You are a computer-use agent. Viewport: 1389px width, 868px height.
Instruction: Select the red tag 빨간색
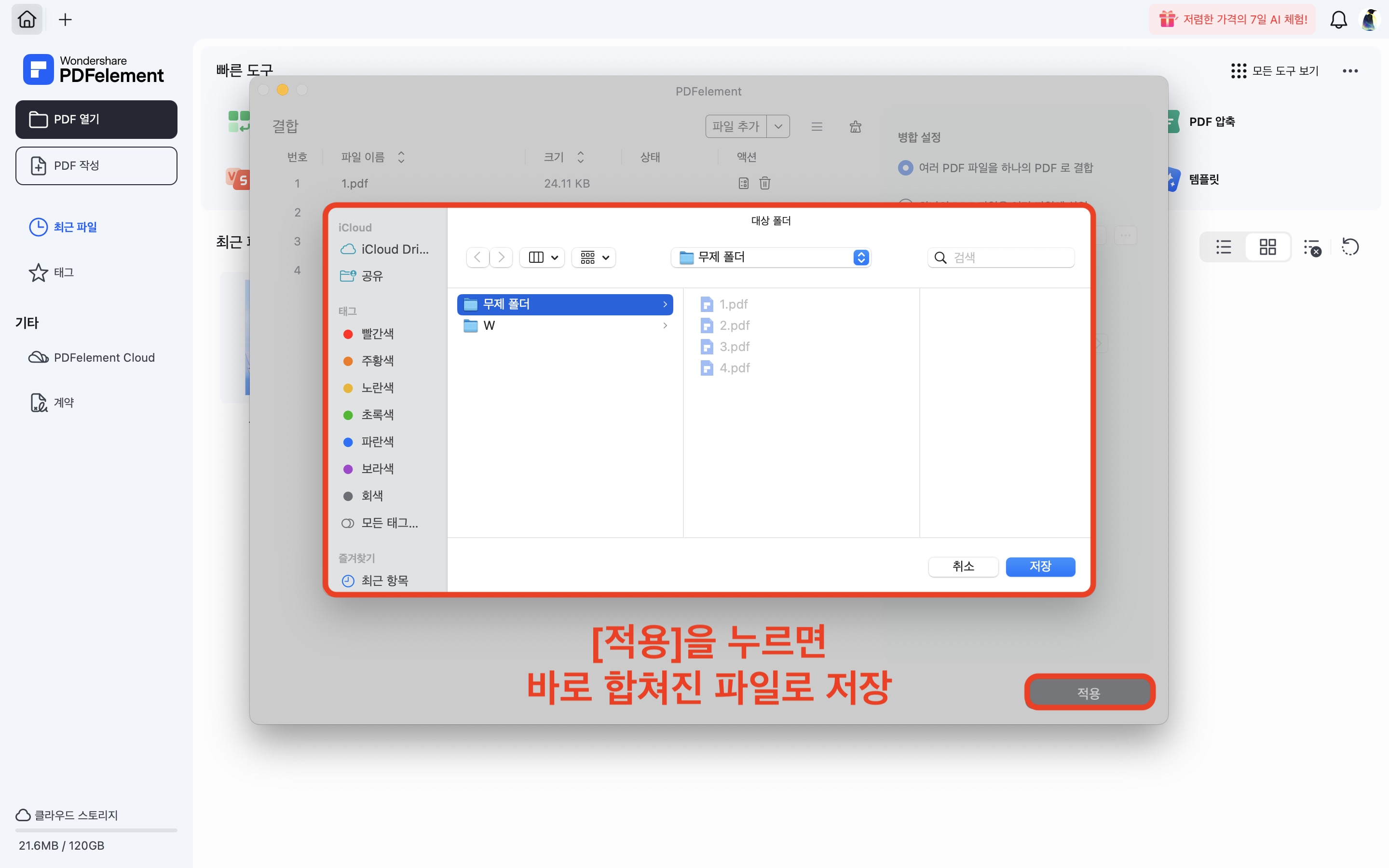[x=377, y=334]
